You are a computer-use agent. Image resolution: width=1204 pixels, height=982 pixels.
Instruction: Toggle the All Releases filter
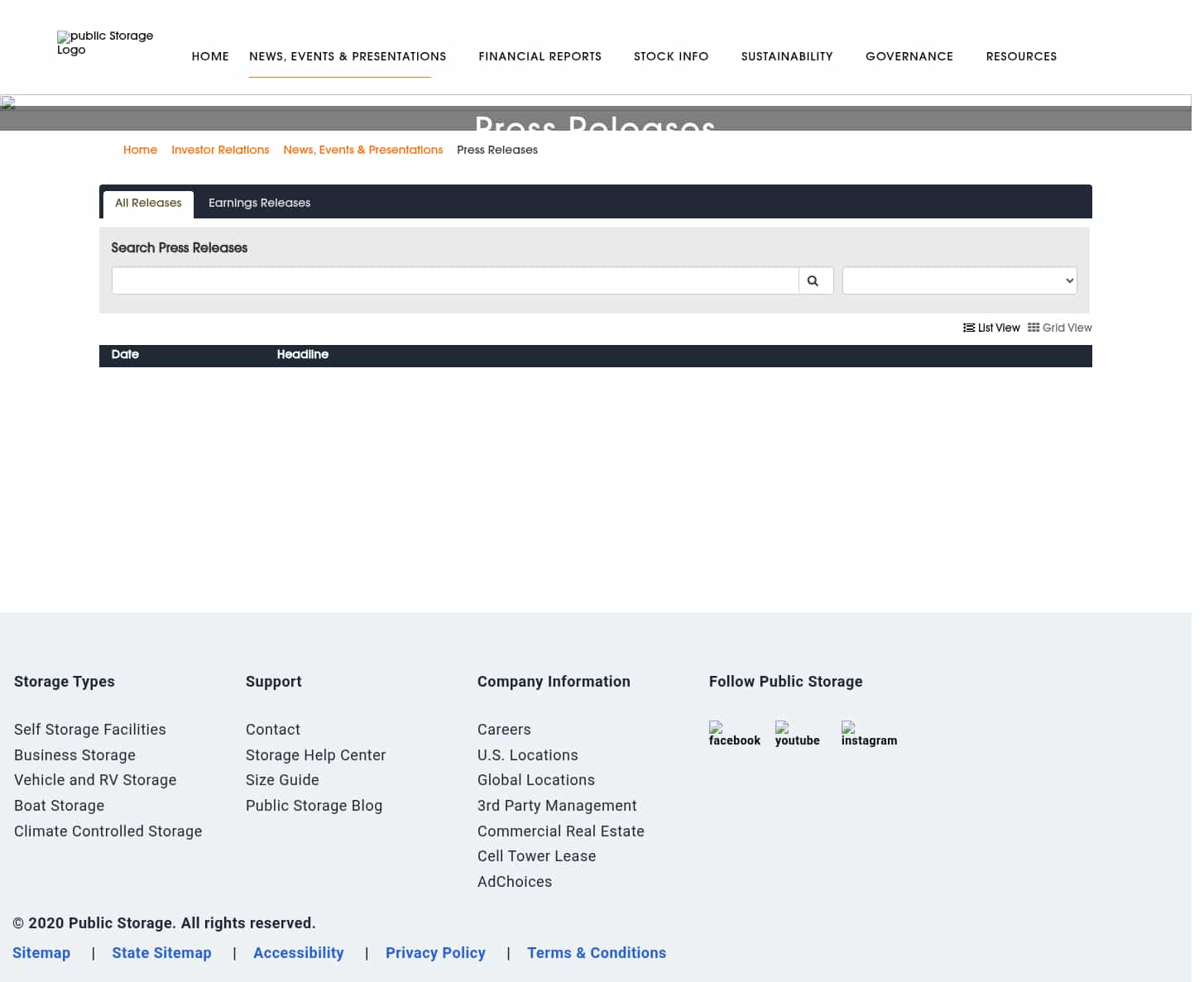[148, 204]
